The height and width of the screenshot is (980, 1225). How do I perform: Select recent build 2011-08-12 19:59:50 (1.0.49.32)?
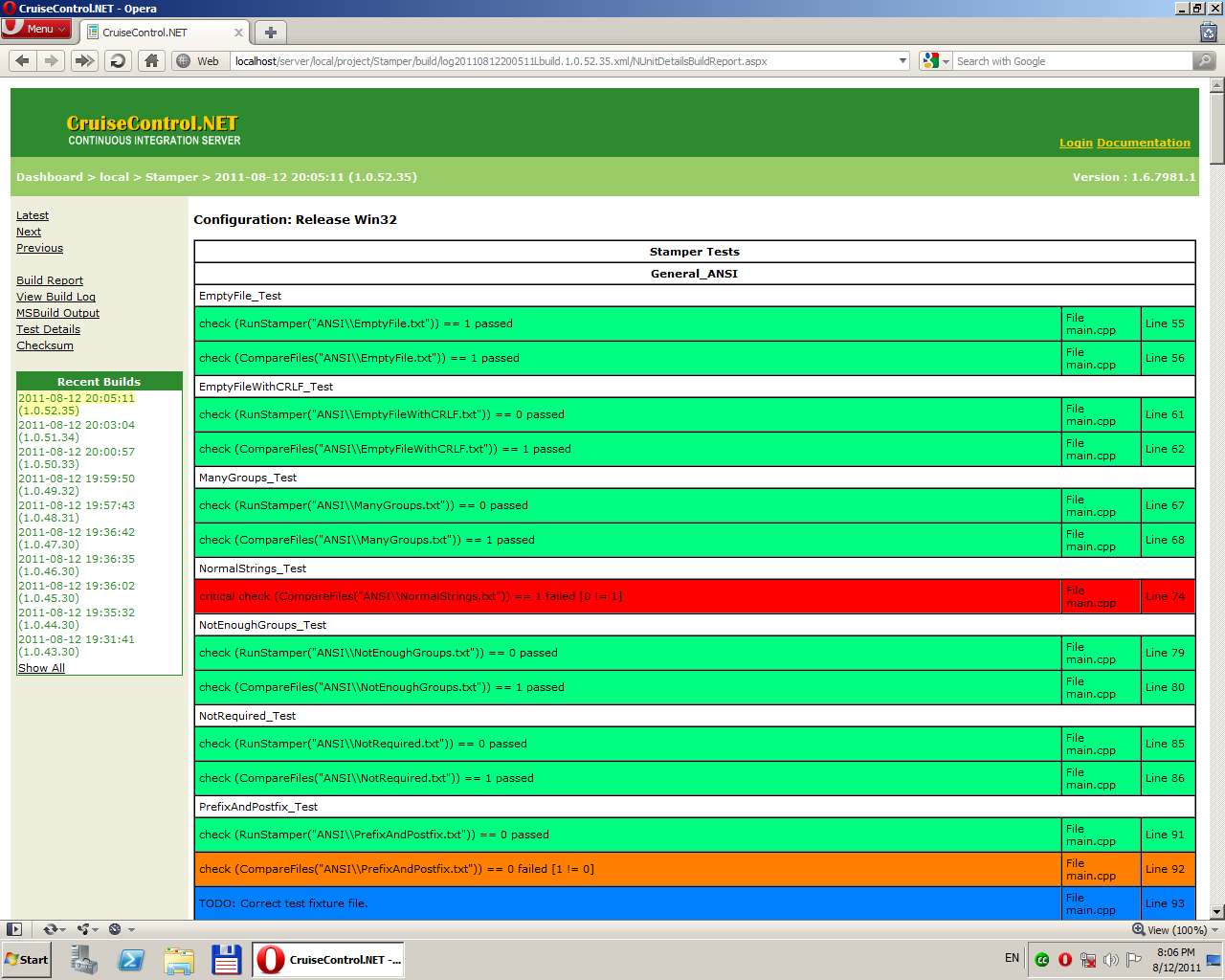77,484
